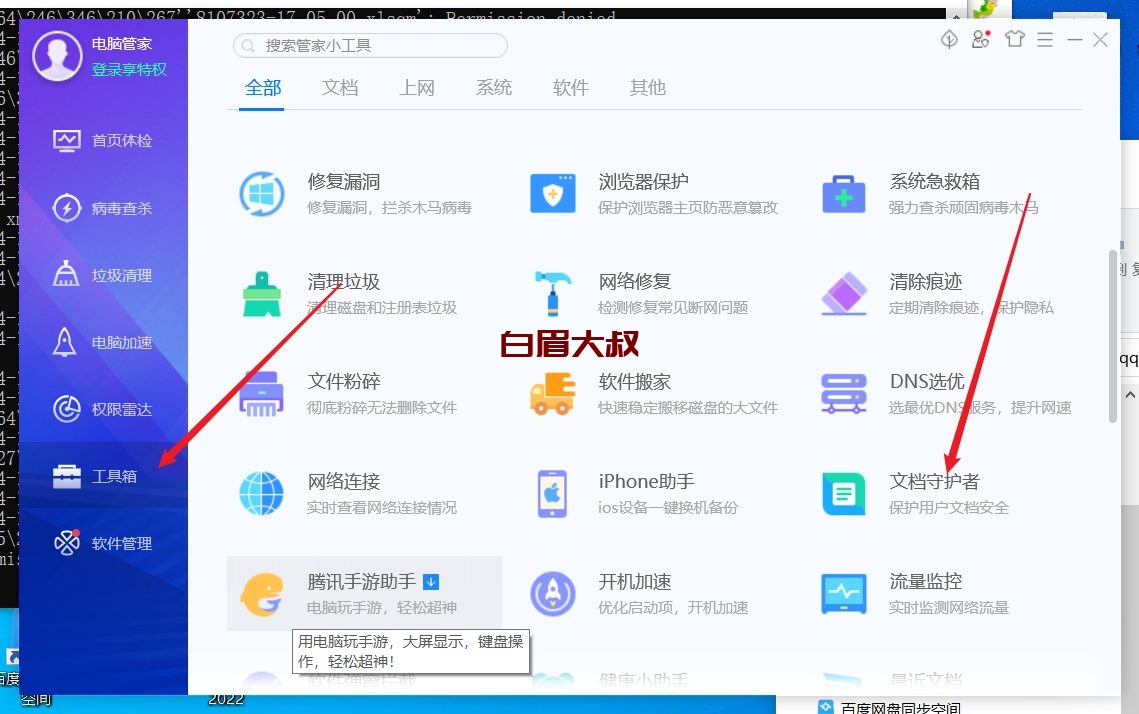Go to 电脑加速 in sidebar
This screenshot has width=1139, height=714.
pos(103,342)
